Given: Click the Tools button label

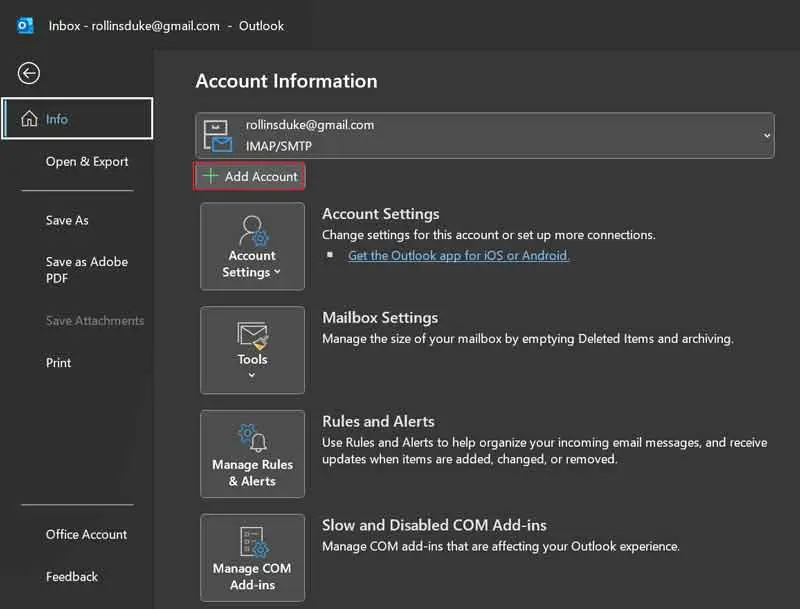Looking at the screenshot, I should point(253,360).
